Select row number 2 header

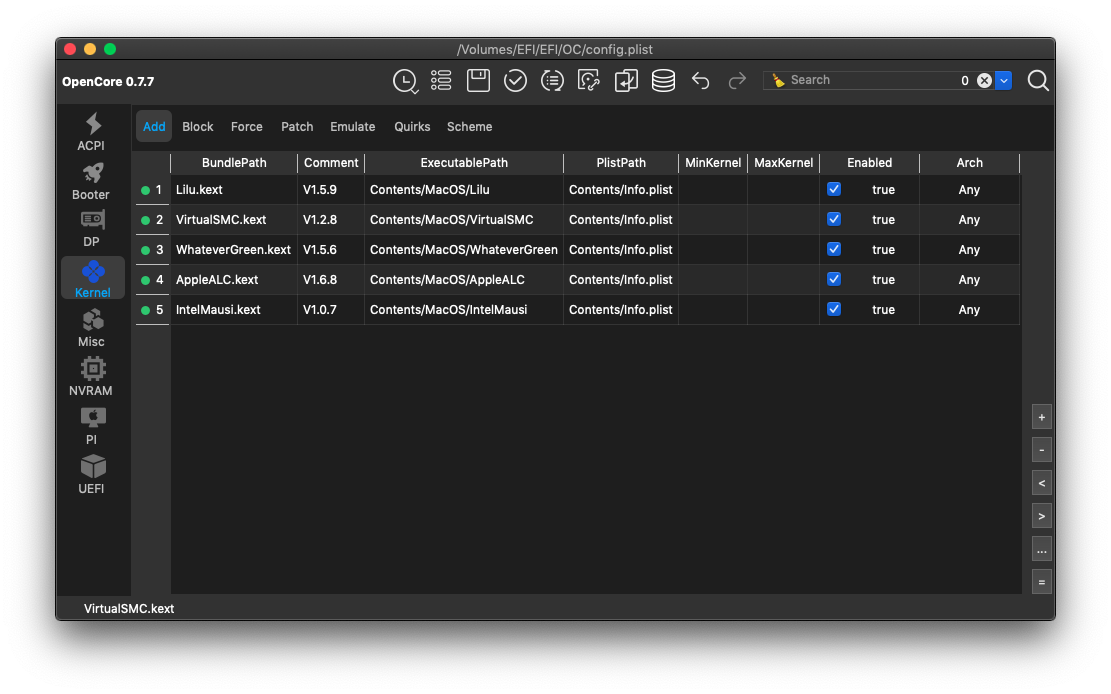point(153,220)
